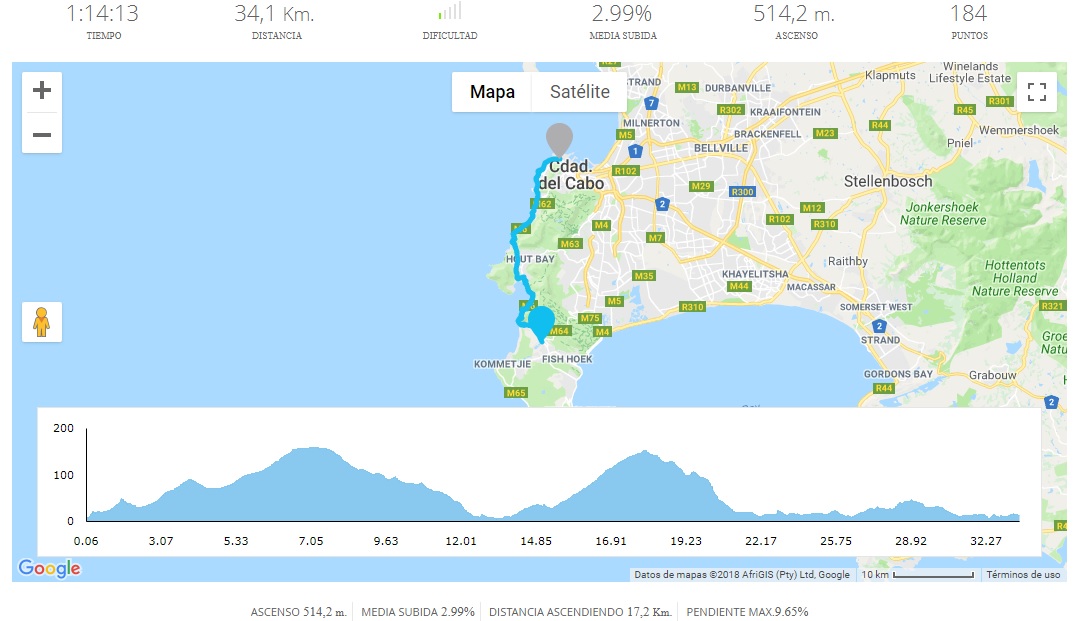Click the 34,1 Km distance statistic
1081x621 pixels.
[x=276, y=15]
